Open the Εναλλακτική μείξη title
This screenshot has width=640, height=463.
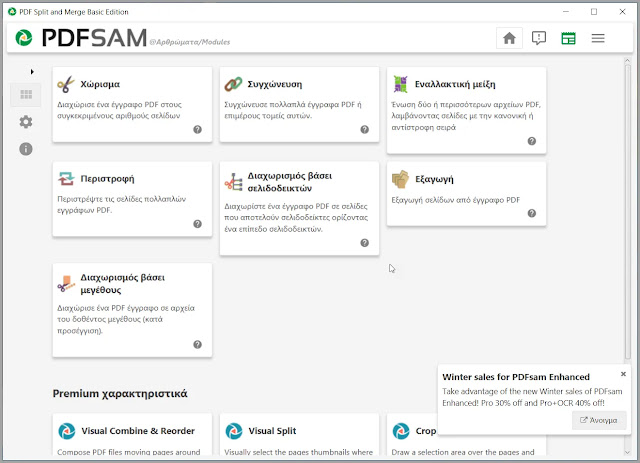(455, 84)
